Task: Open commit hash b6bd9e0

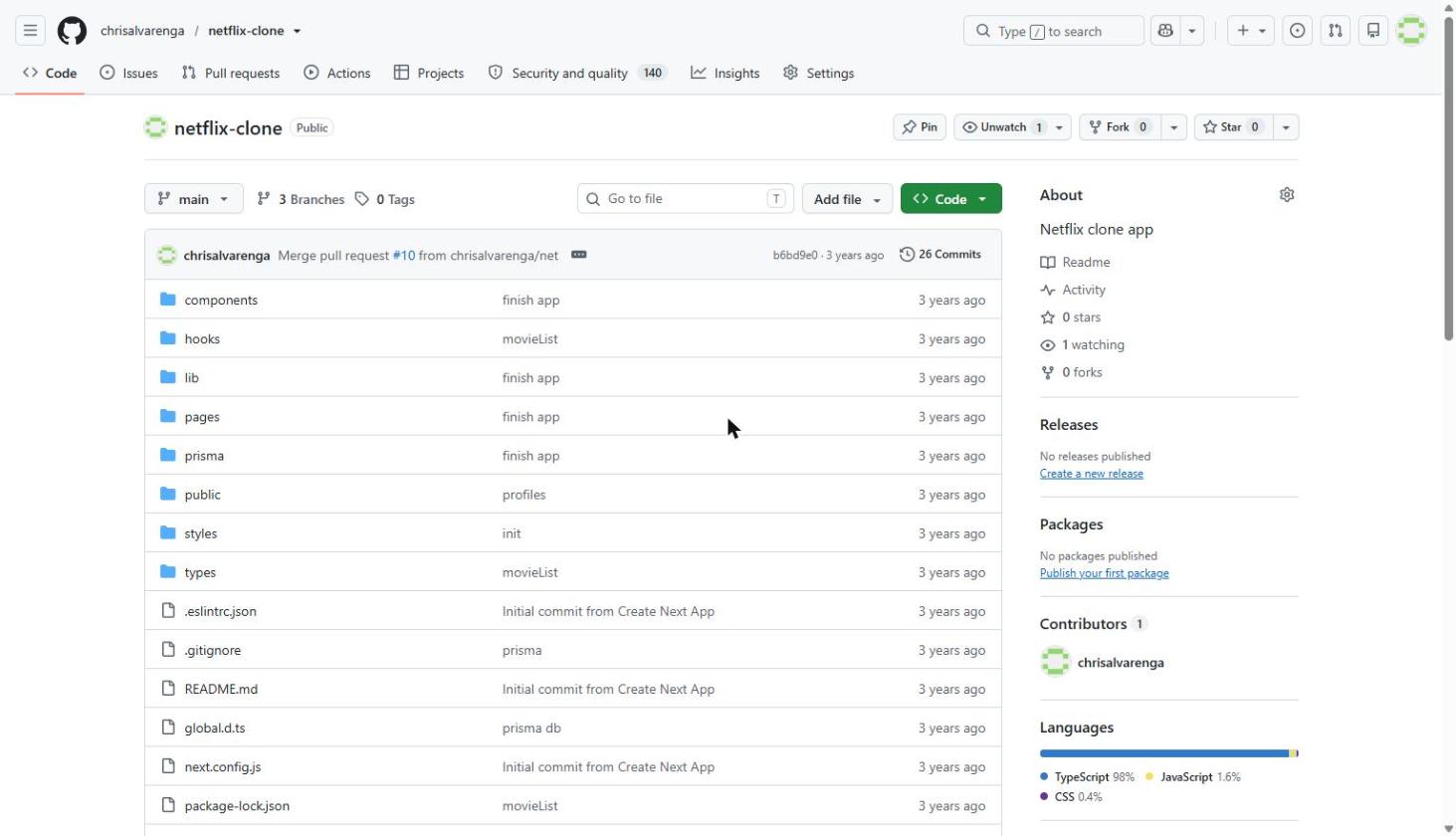Action: coord(794,256)
